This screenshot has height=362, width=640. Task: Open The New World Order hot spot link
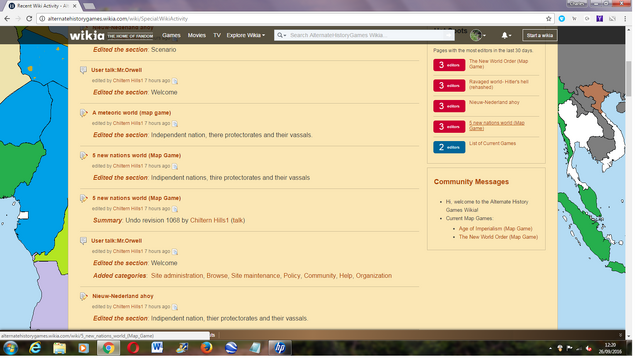(498, 64)
